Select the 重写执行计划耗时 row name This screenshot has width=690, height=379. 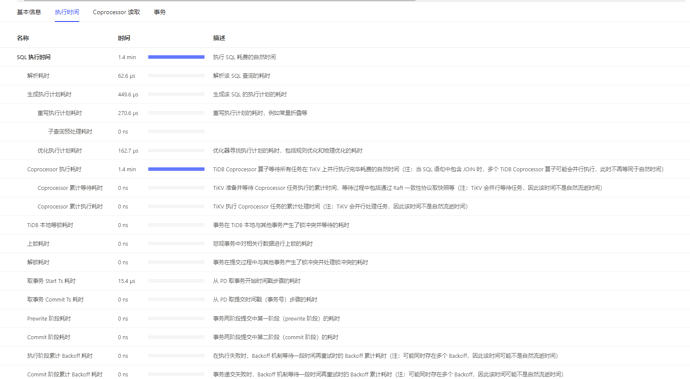click(x=59, y=113)
